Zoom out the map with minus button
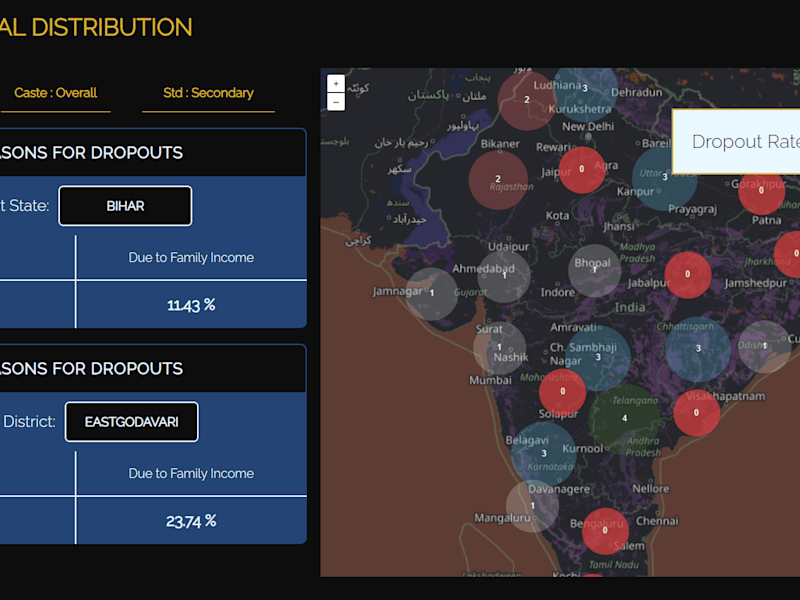The image size is (800, 600). 336,102
